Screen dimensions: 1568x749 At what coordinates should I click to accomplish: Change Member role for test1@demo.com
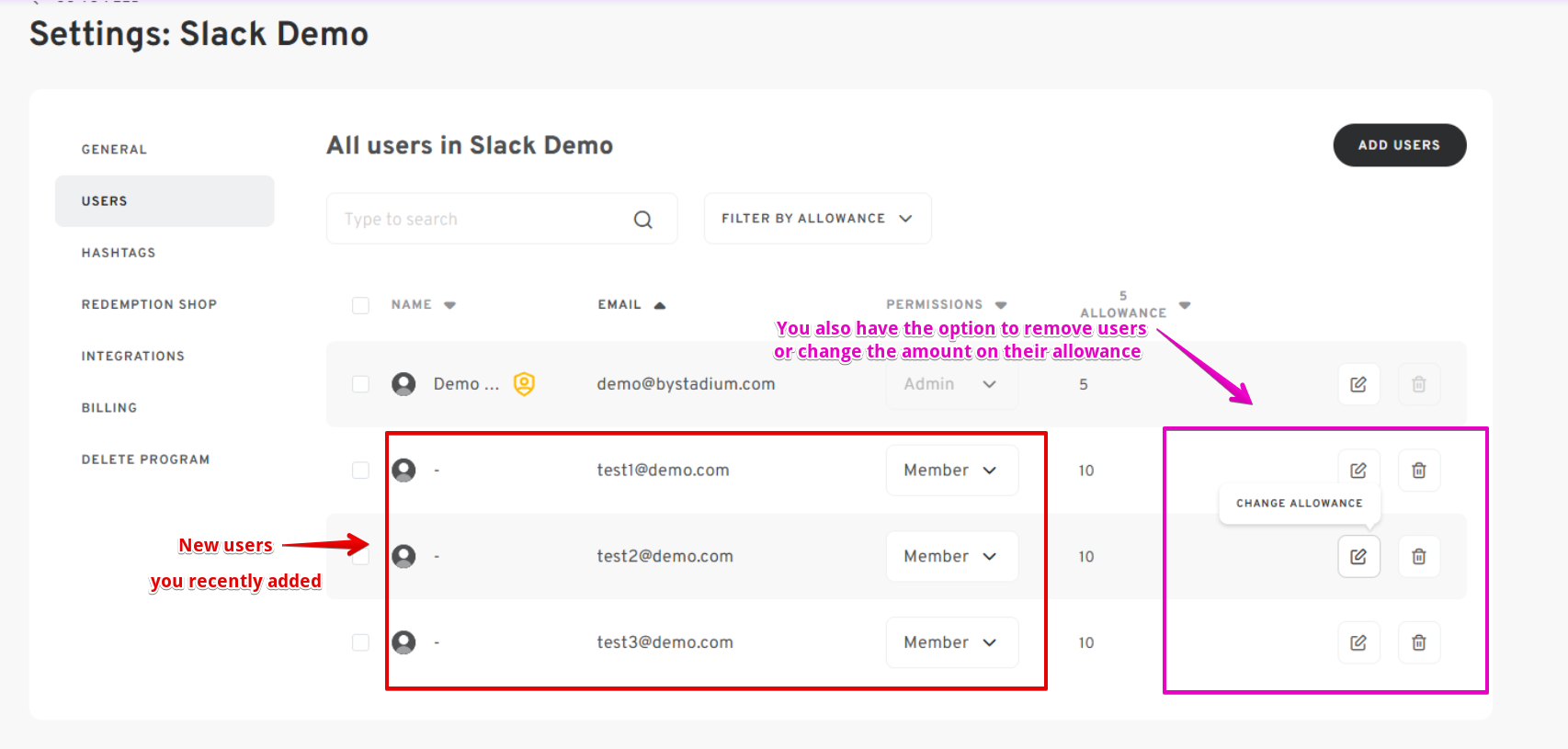951,470
